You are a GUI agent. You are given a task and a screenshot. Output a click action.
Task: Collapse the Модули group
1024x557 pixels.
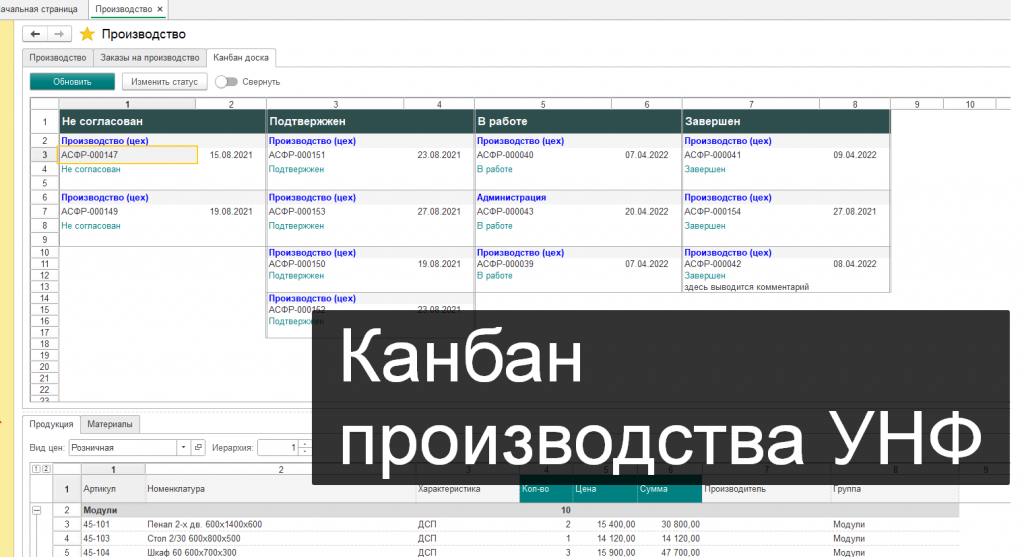tap(37, 510)
